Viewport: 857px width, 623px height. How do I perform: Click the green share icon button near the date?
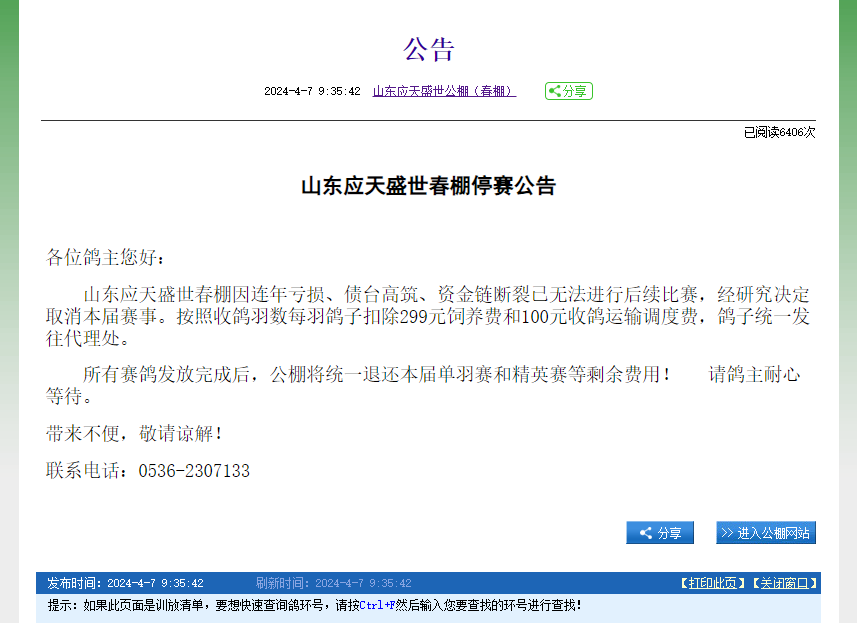click(x=568, y=91)
